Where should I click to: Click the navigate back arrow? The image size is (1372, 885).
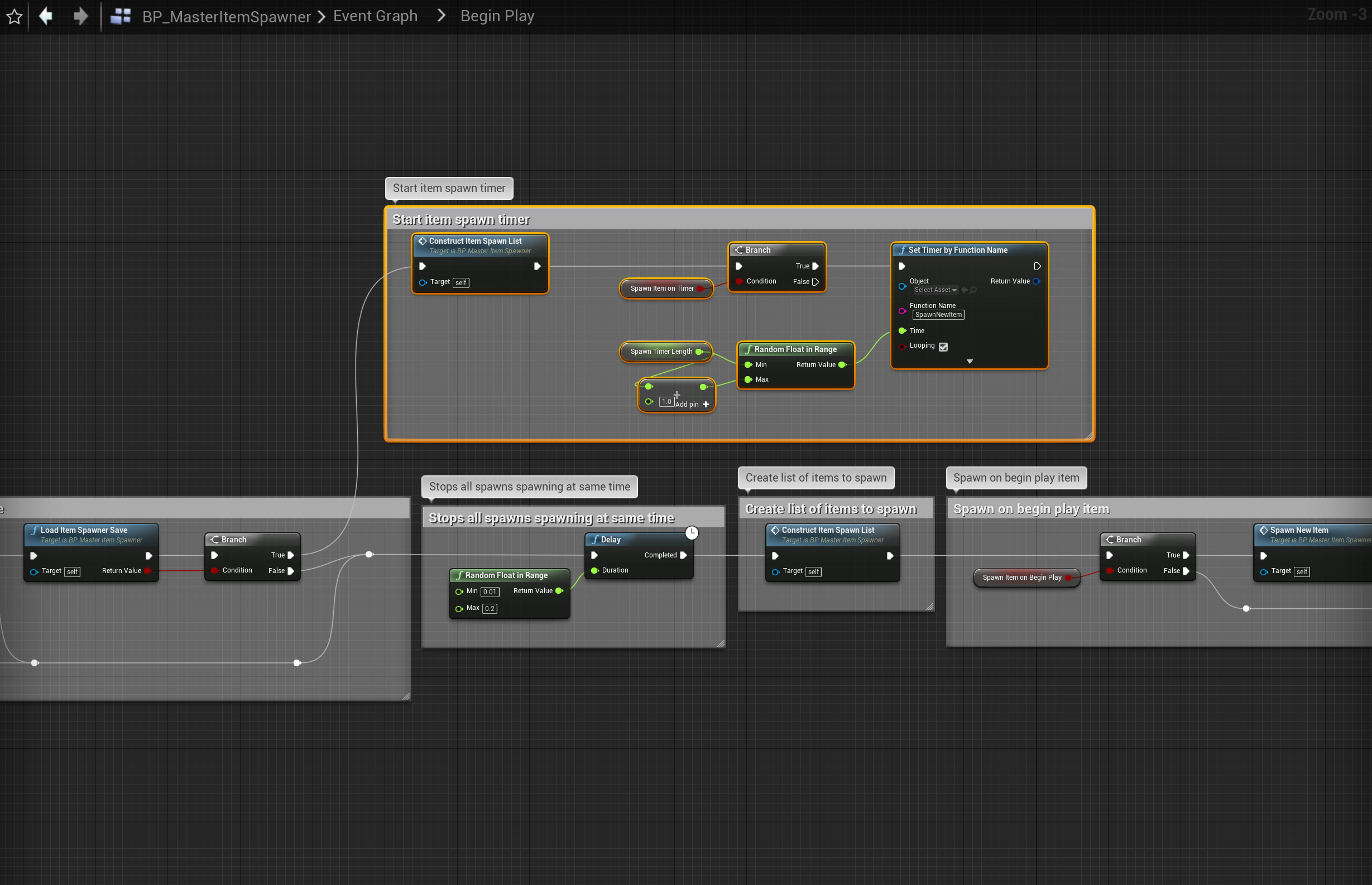[x=46, y=16]
